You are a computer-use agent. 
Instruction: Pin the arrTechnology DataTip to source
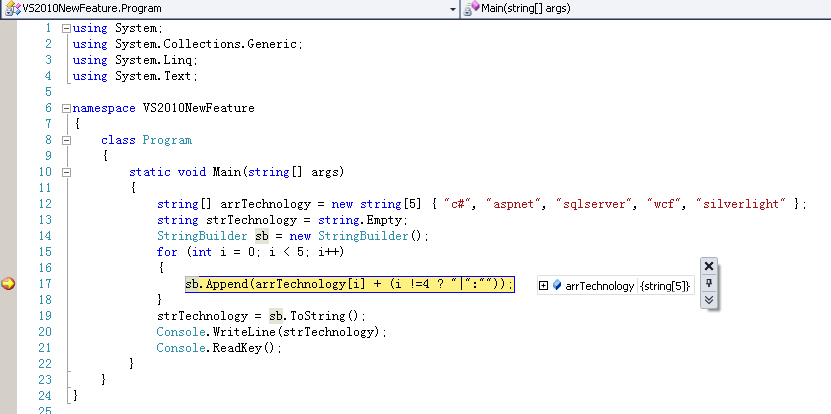click(709, 283)
